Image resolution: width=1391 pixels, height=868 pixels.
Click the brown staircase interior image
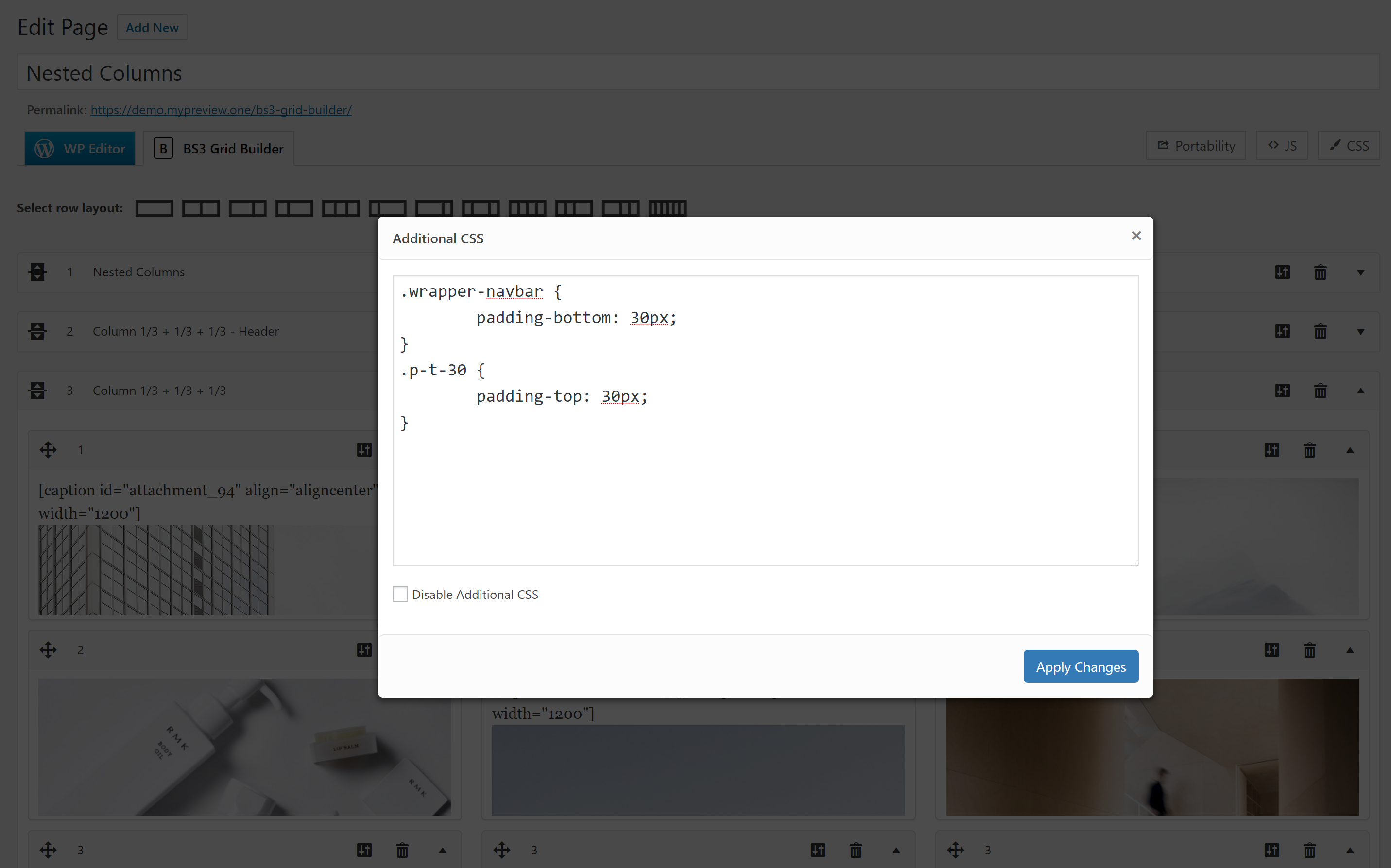point(1152,747)
